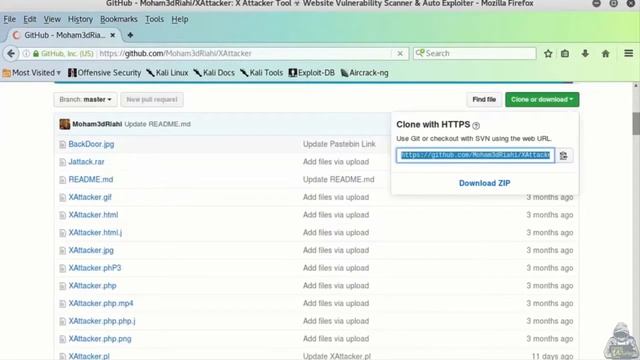Open XAttacker.php file
The width and height of the screenshot is (640, 360).
coord(92,286)
